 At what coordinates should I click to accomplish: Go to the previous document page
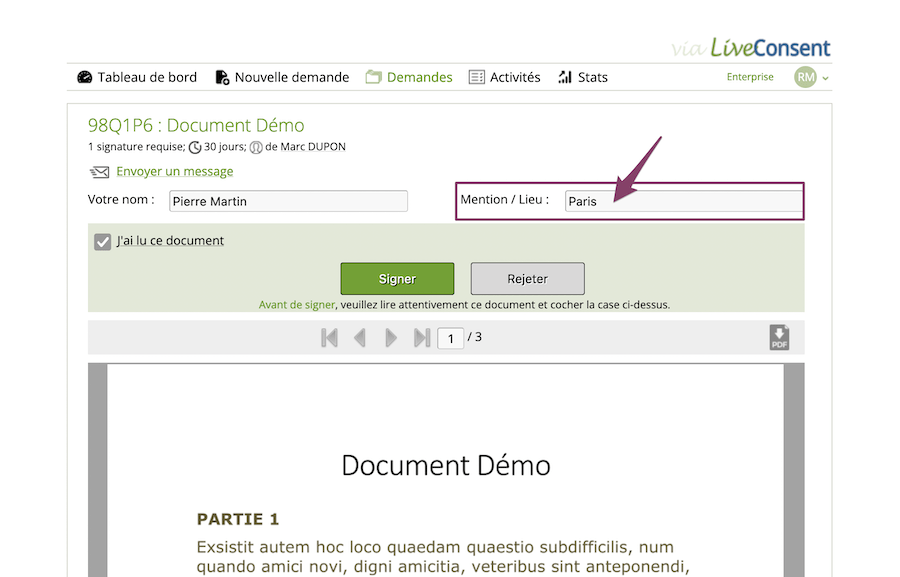point(360,338)
